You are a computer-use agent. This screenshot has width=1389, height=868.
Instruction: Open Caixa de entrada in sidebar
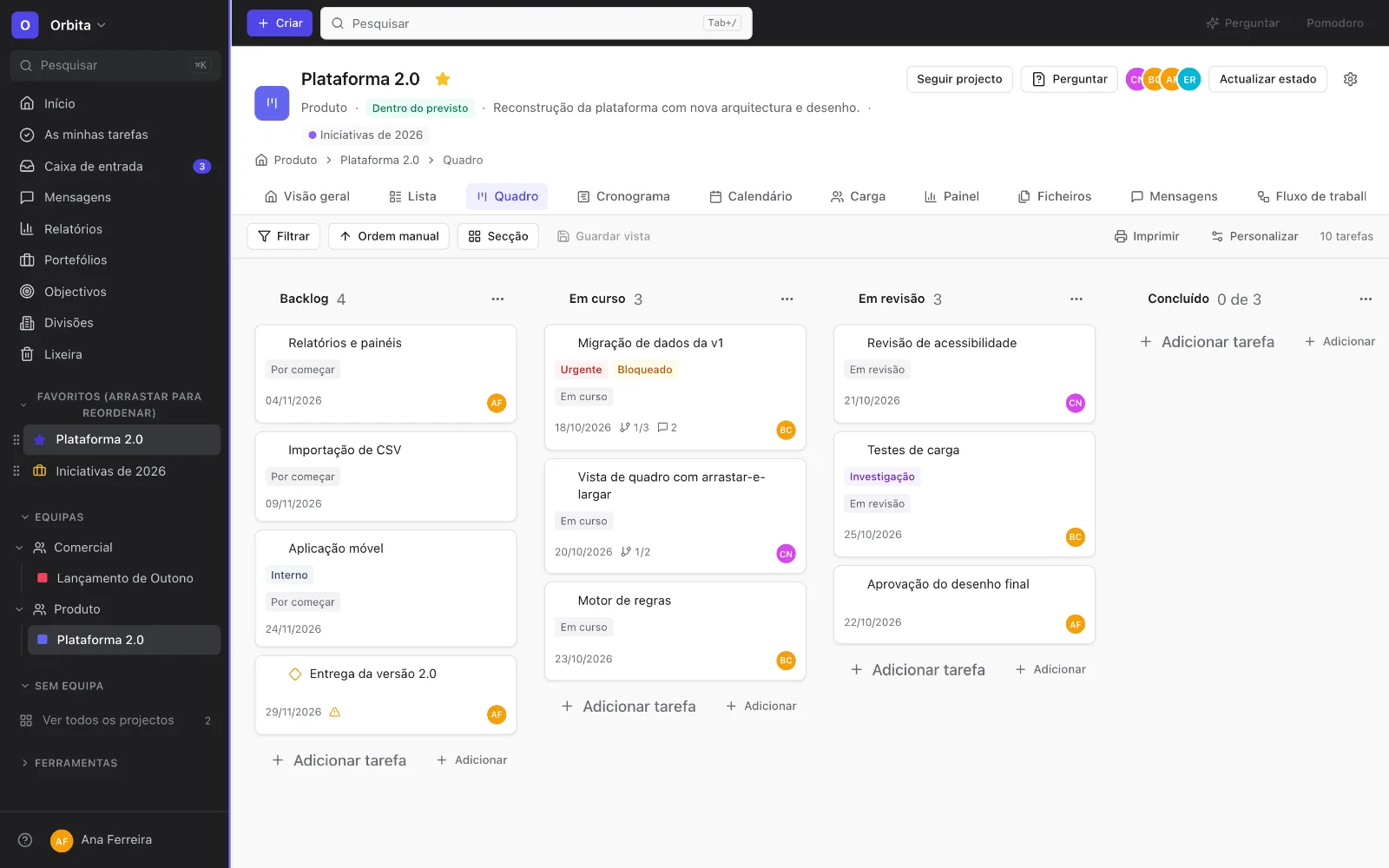coord(115,166)
